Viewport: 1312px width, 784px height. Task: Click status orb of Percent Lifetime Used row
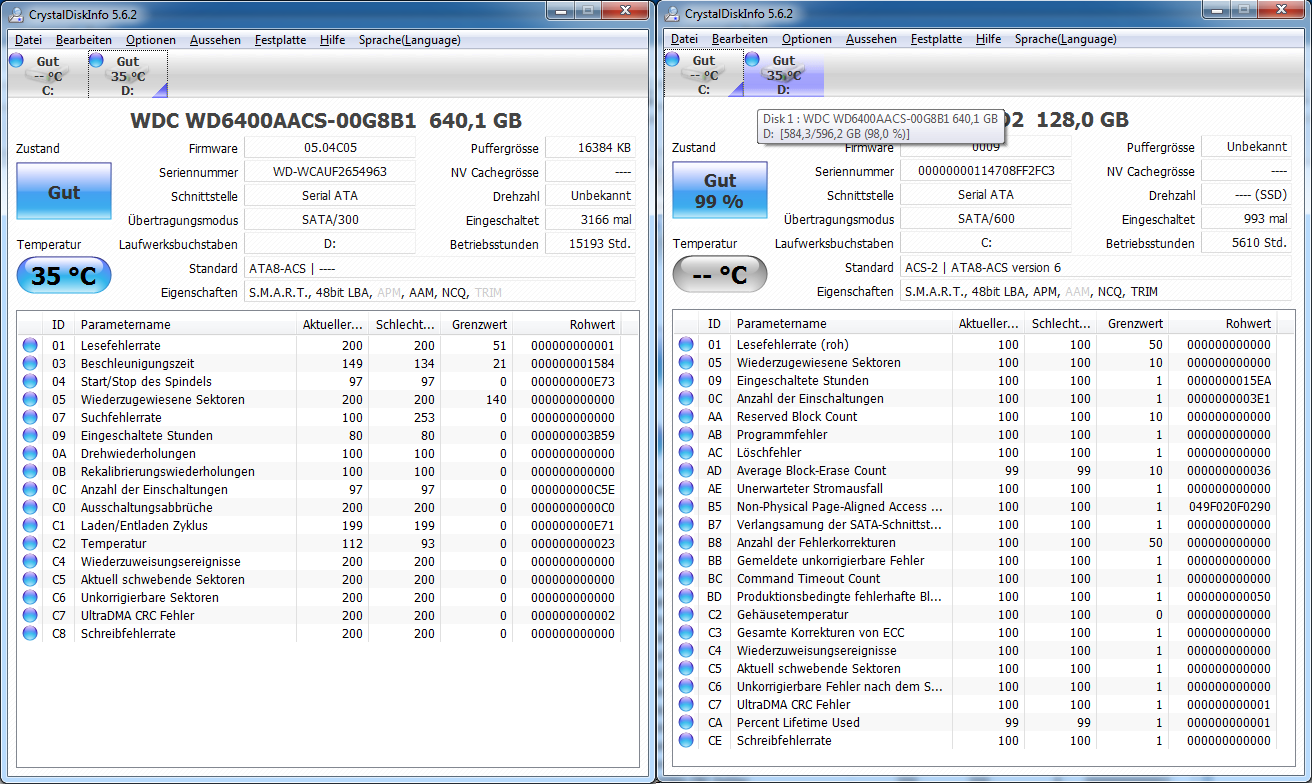[686, 722]
